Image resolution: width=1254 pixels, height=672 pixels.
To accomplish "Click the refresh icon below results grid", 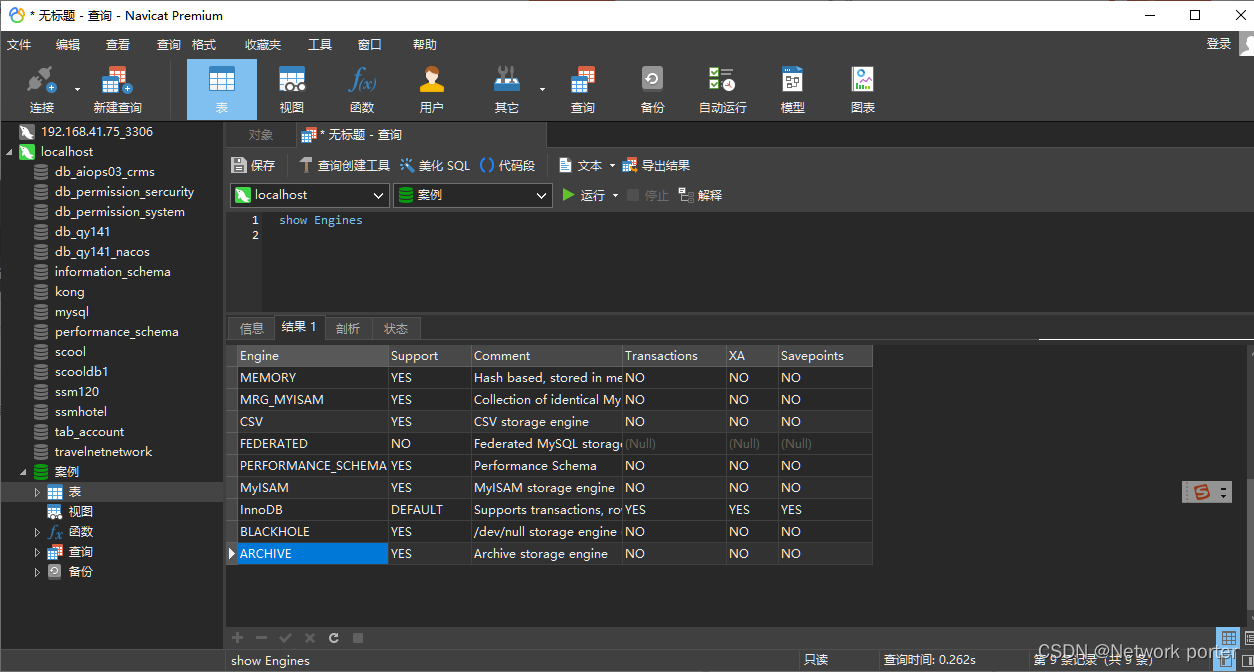I will click(x=334, y=638).
